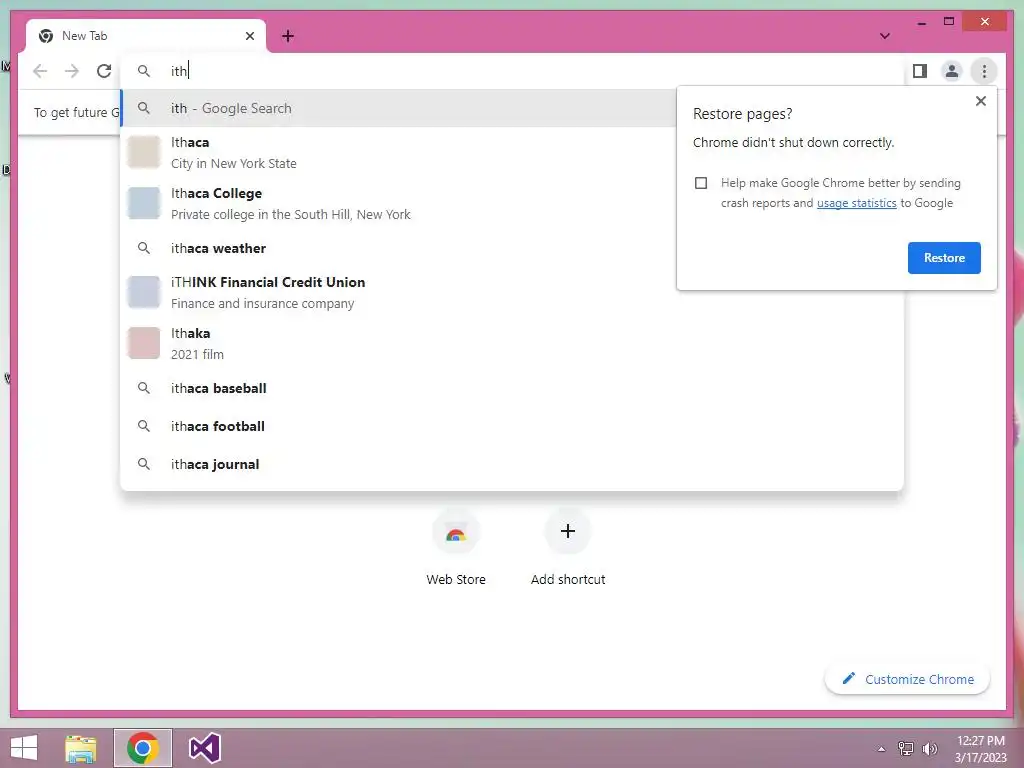Open Chrome's three-dot menu

click(984, 71)
